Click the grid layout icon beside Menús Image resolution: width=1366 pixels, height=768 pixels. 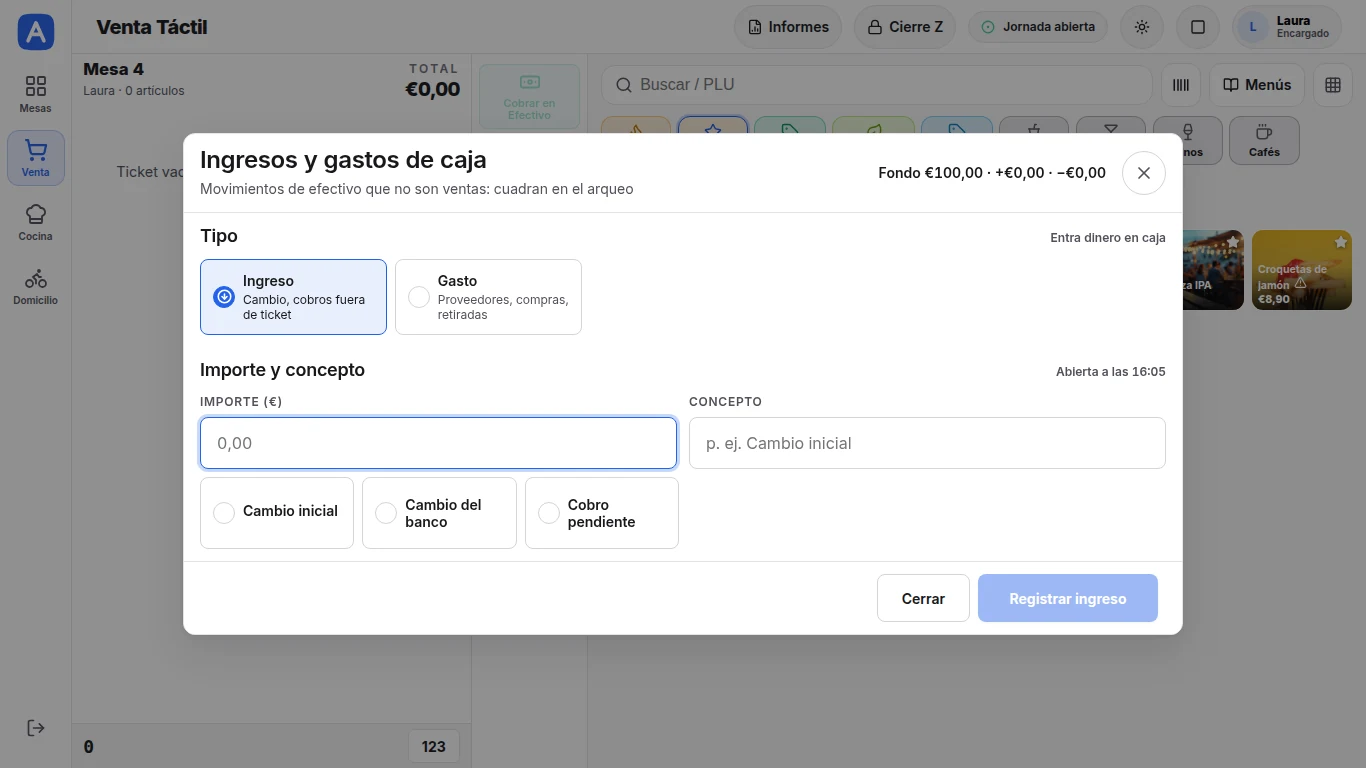[1333, 85]
